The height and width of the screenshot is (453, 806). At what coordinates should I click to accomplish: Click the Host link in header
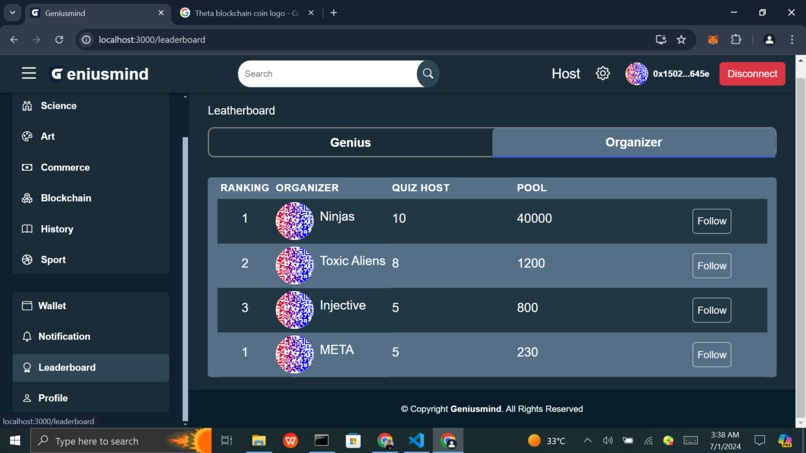point(565,74)
